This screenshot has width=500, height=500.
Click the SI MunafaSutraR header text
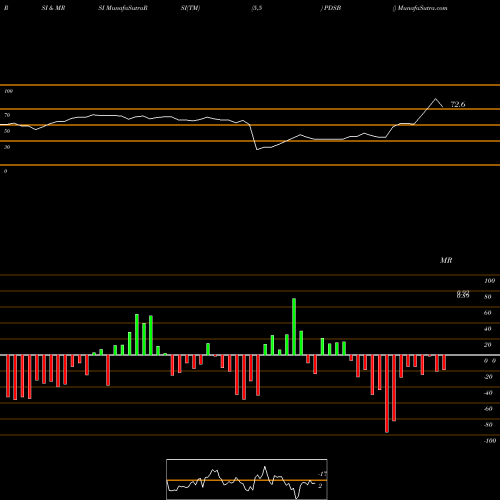click(123, 8)
